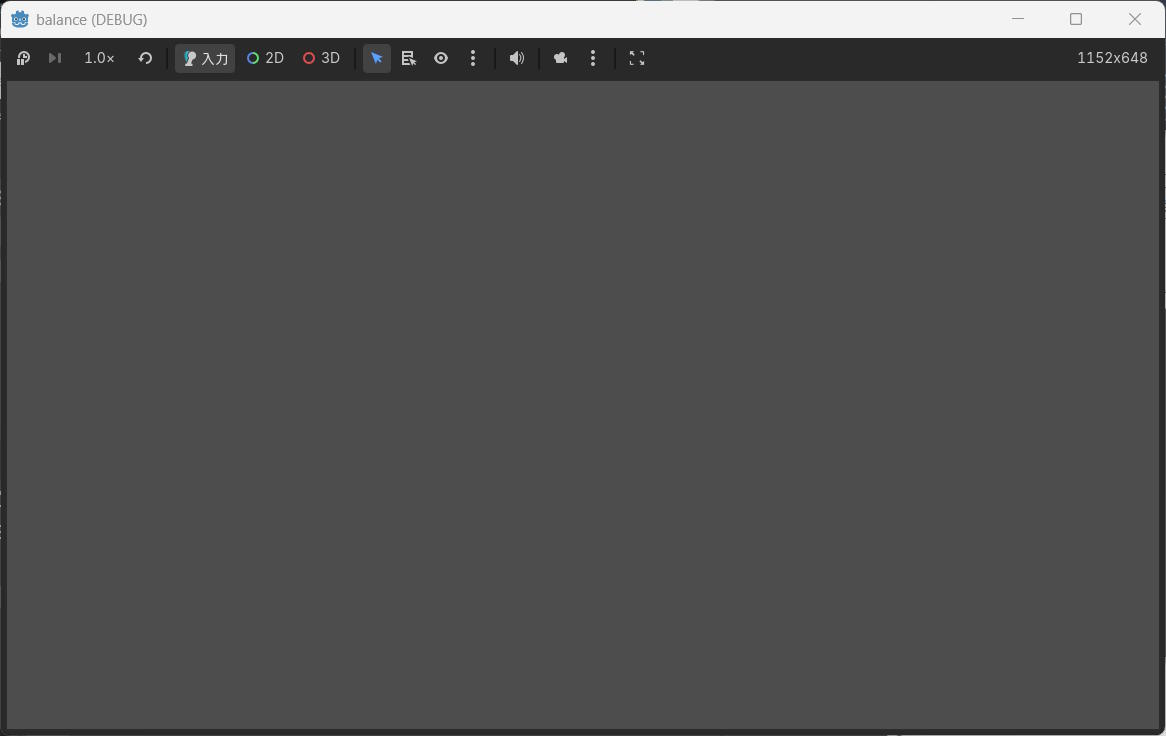Click the Godot icon in title bar

pyautogui.click(x=20, y=19)
